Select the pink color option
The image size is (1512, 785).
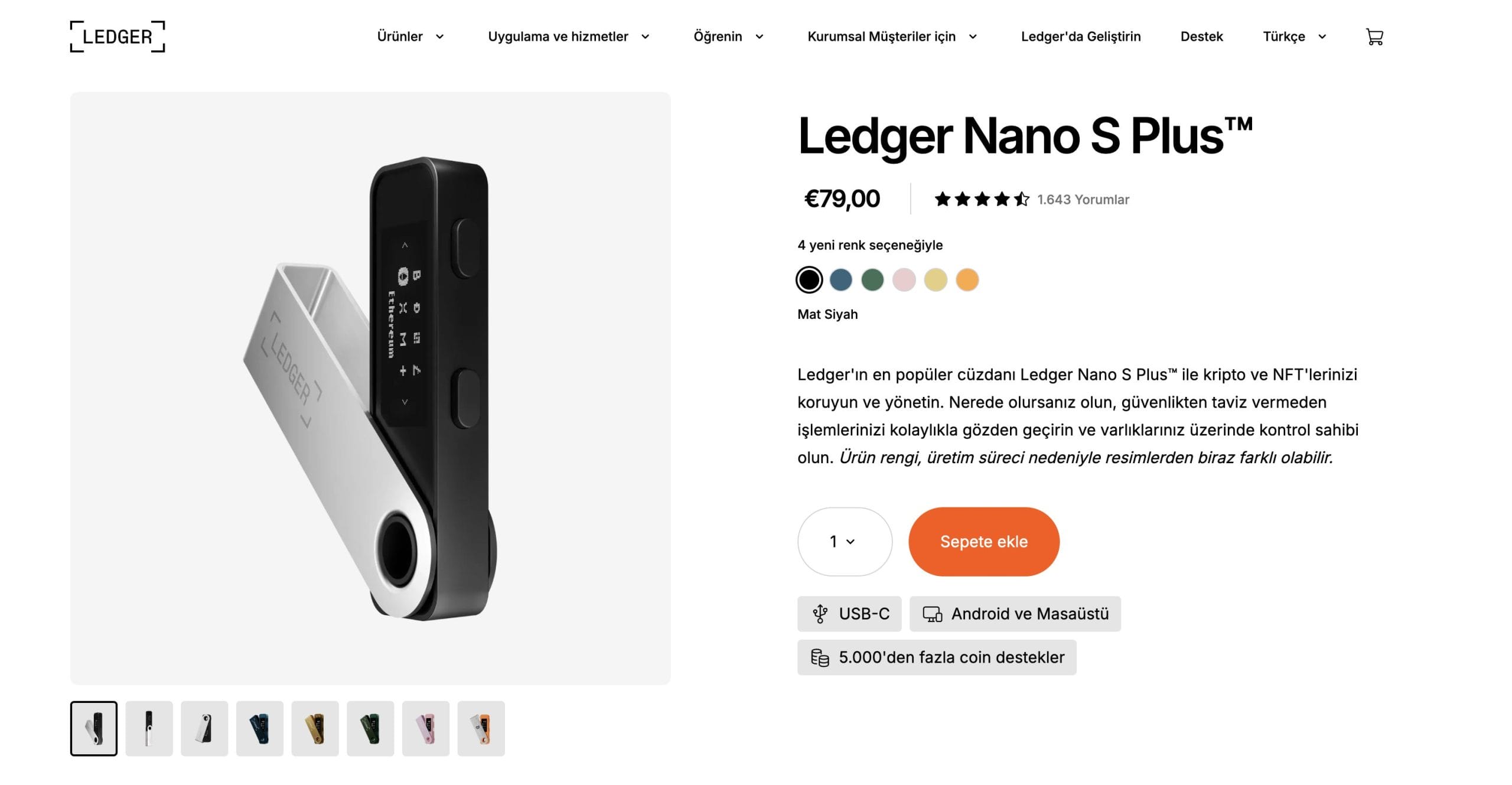(905, 279)
